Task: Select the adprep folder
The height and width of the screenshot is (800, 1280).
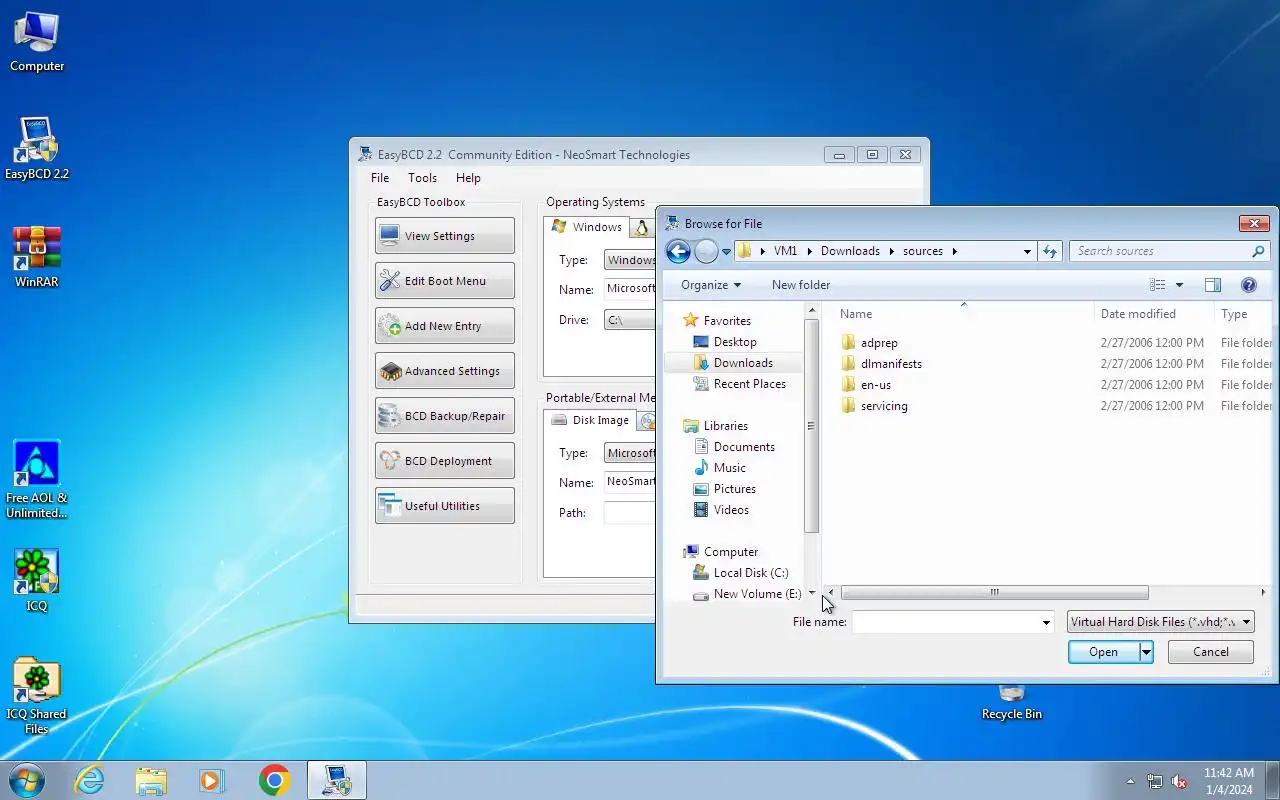Action: (870, 343)
